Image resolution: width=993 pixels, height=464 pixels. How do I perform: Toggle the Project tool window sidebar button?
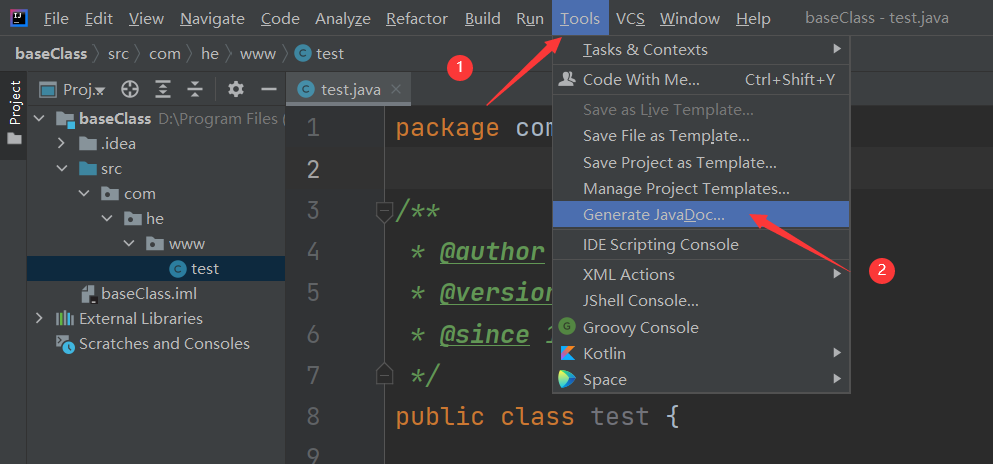click(x=14, y=112)
